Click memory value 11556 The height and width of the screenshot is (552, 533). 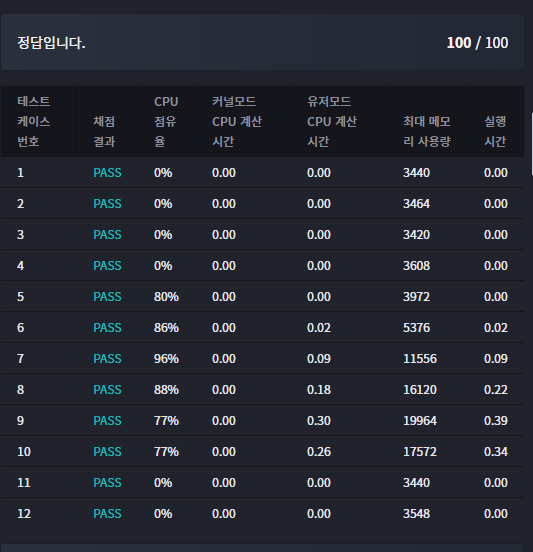click(420, 359)
